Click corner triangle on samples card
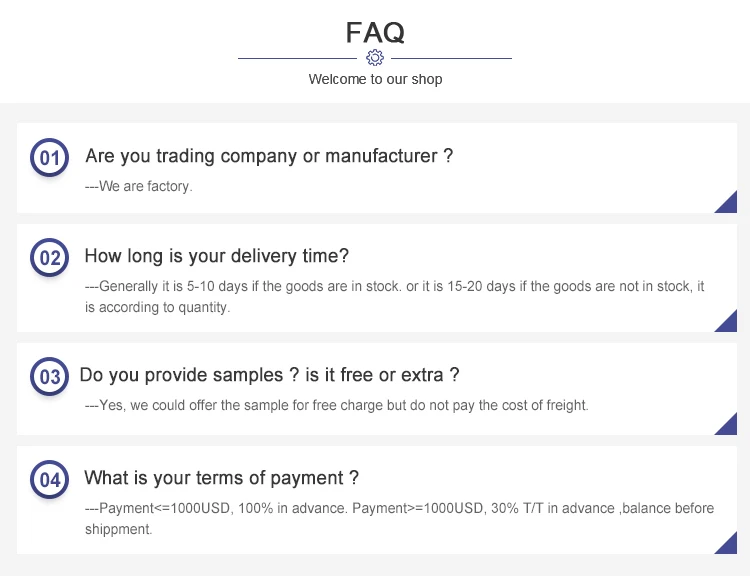Screen dimensions: 750x576 coord(729,426)
